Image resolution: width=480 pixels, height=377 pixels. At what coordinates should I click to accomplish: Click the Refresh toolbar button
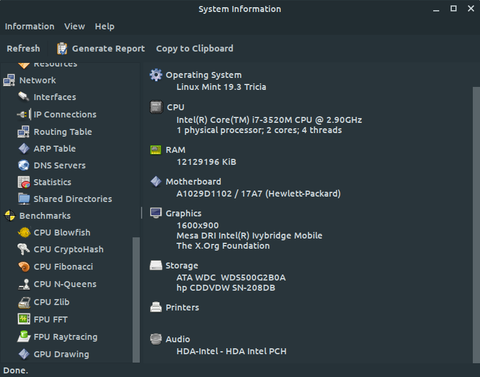click(x=23, y=49)
